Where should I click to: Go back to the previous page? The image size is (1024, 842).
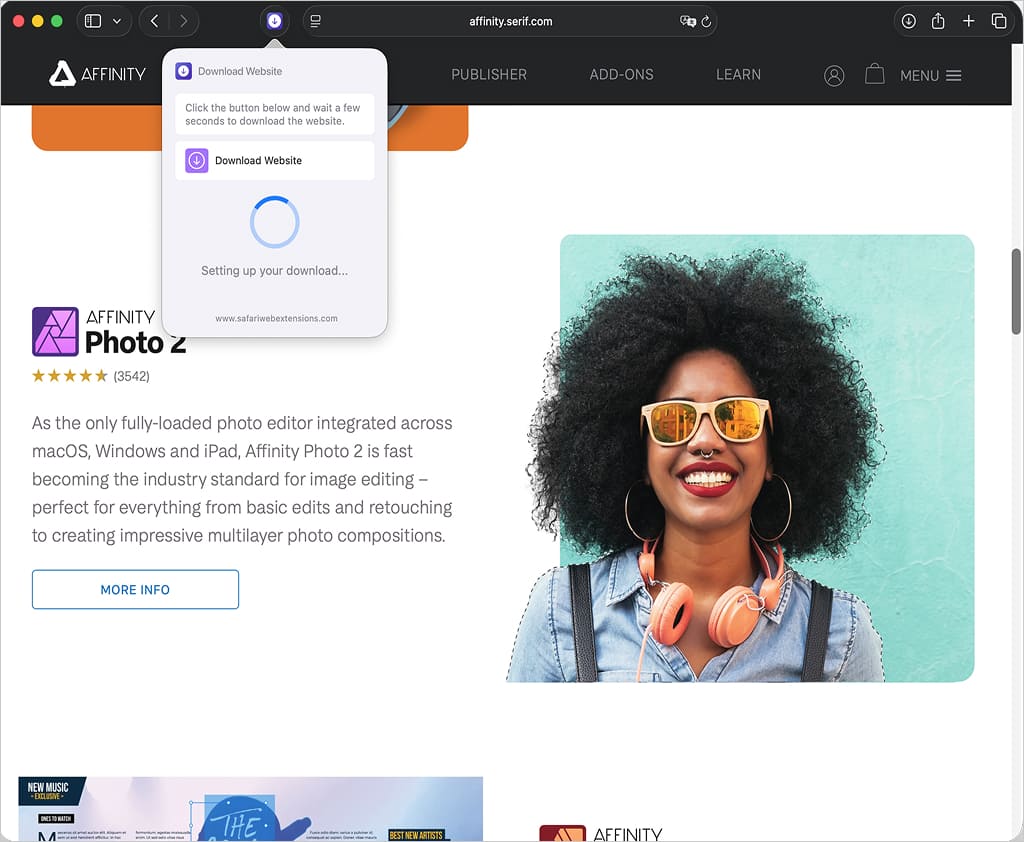point(154,21)
